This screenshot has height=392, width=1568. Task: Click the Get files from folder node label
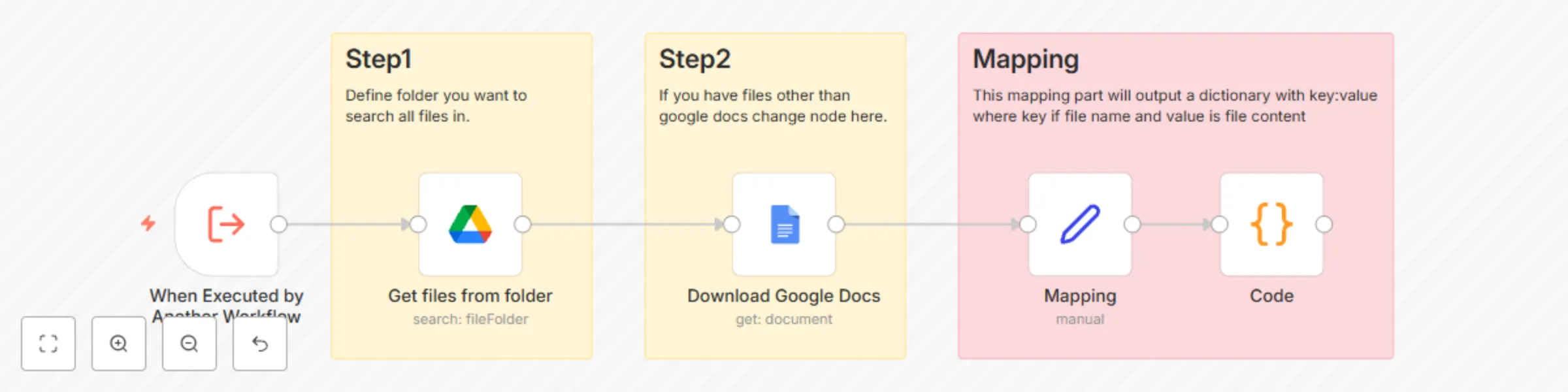click(470, 295)
